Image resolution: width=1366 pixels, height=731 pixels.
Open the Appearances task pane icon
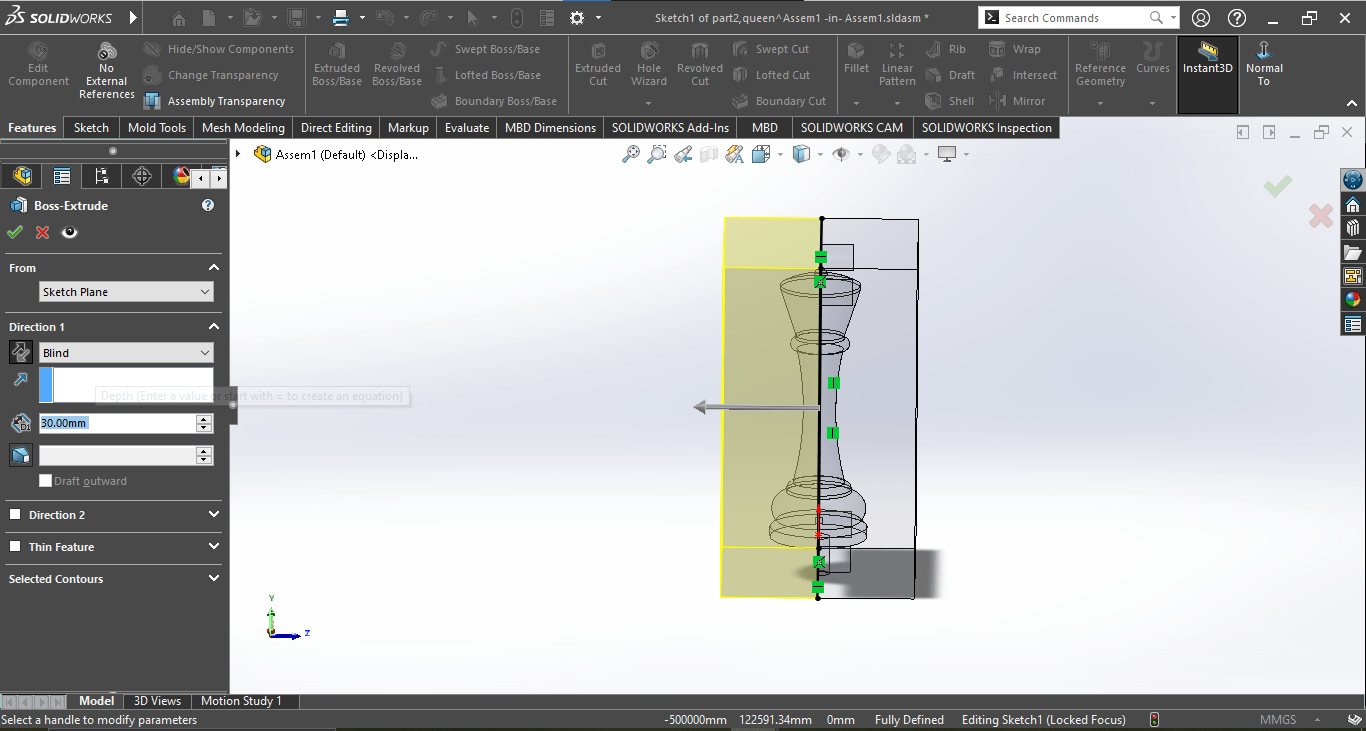click(1353, 300)
